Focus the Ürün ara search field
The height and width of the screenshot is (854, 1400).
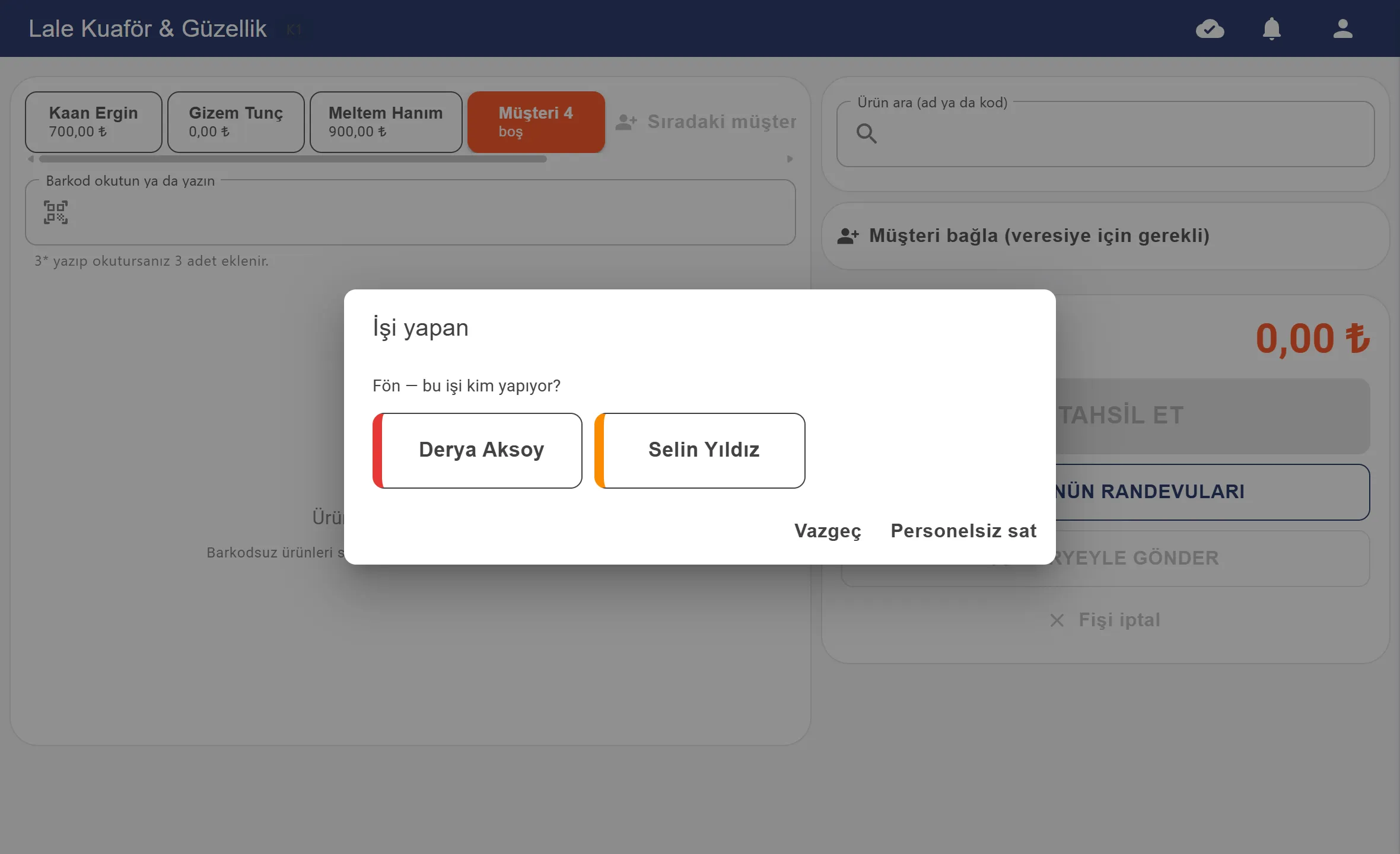[x=1105, y=134]
